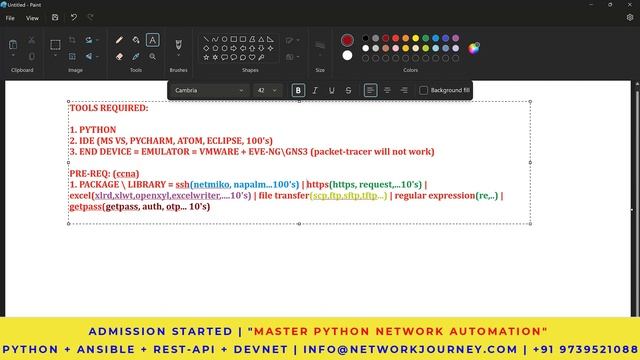Viewport: 640px width, 360px height.
Task: Select Color 1 dark red foreground
Action: tap(347, 40)
